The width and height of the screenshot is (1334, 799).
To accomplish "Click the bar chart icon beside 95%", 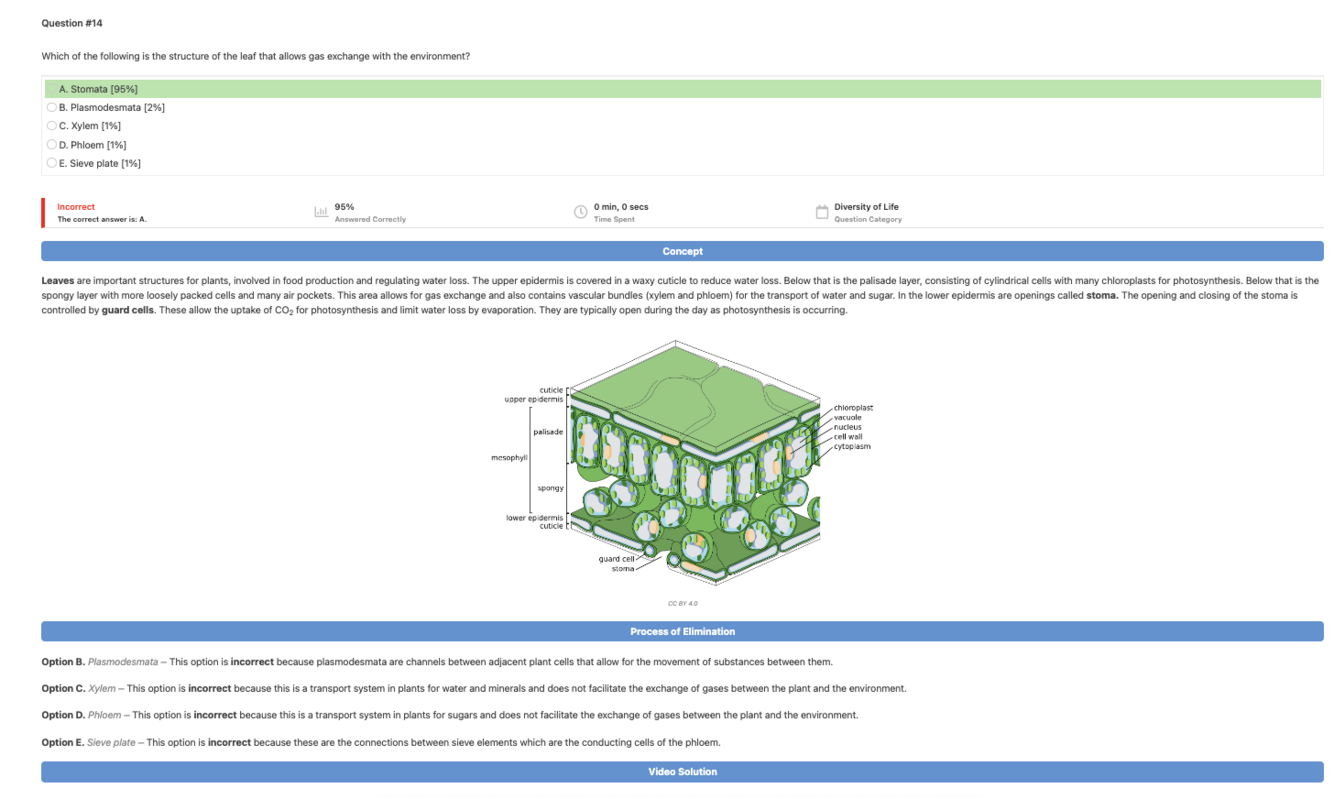I will click(x=321, y=212).
